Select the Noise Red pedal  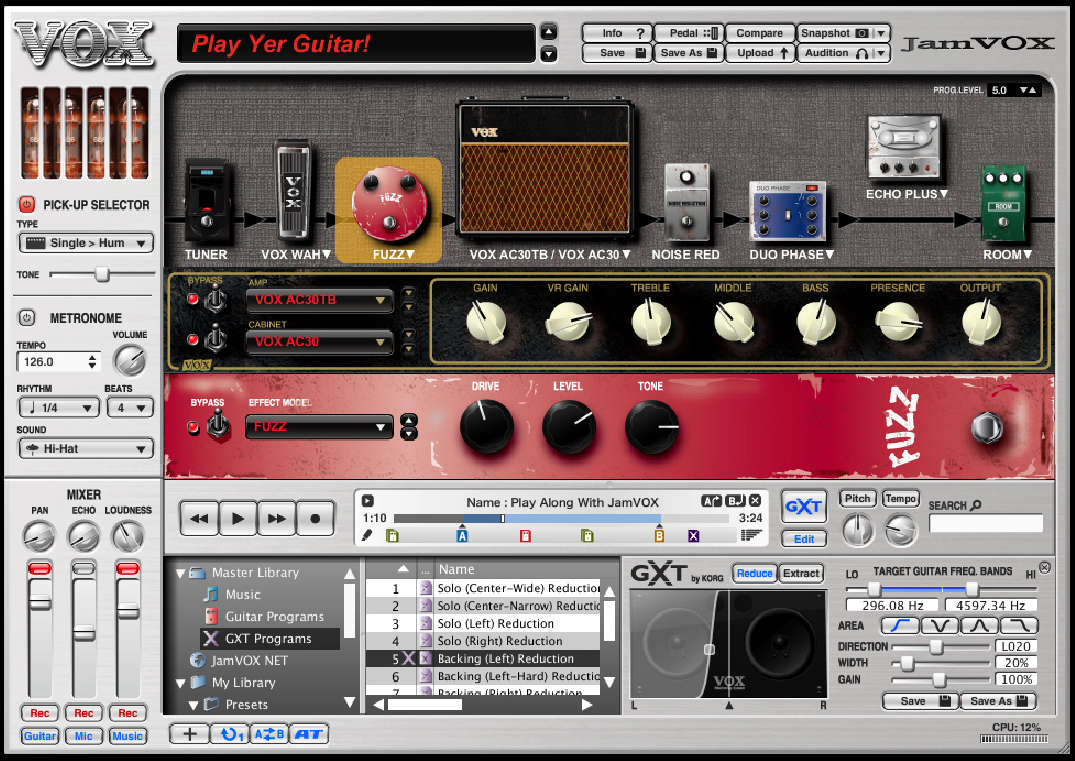(686, 202)
